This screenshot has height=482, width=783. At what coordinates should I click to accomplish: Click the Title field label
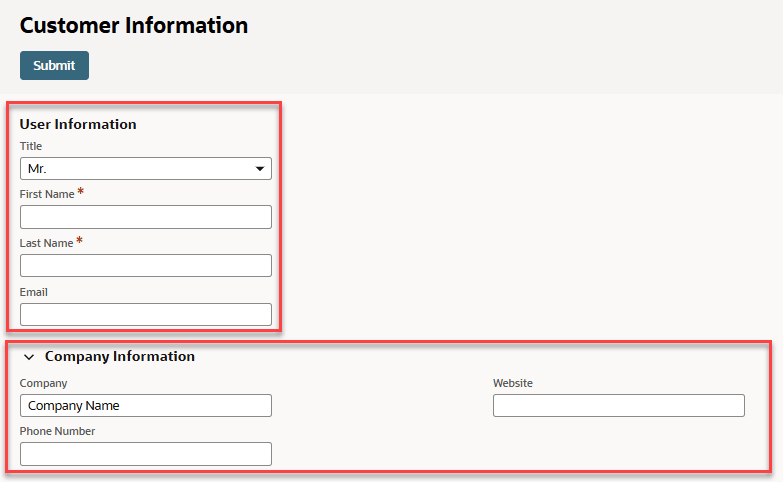point(31,146)
